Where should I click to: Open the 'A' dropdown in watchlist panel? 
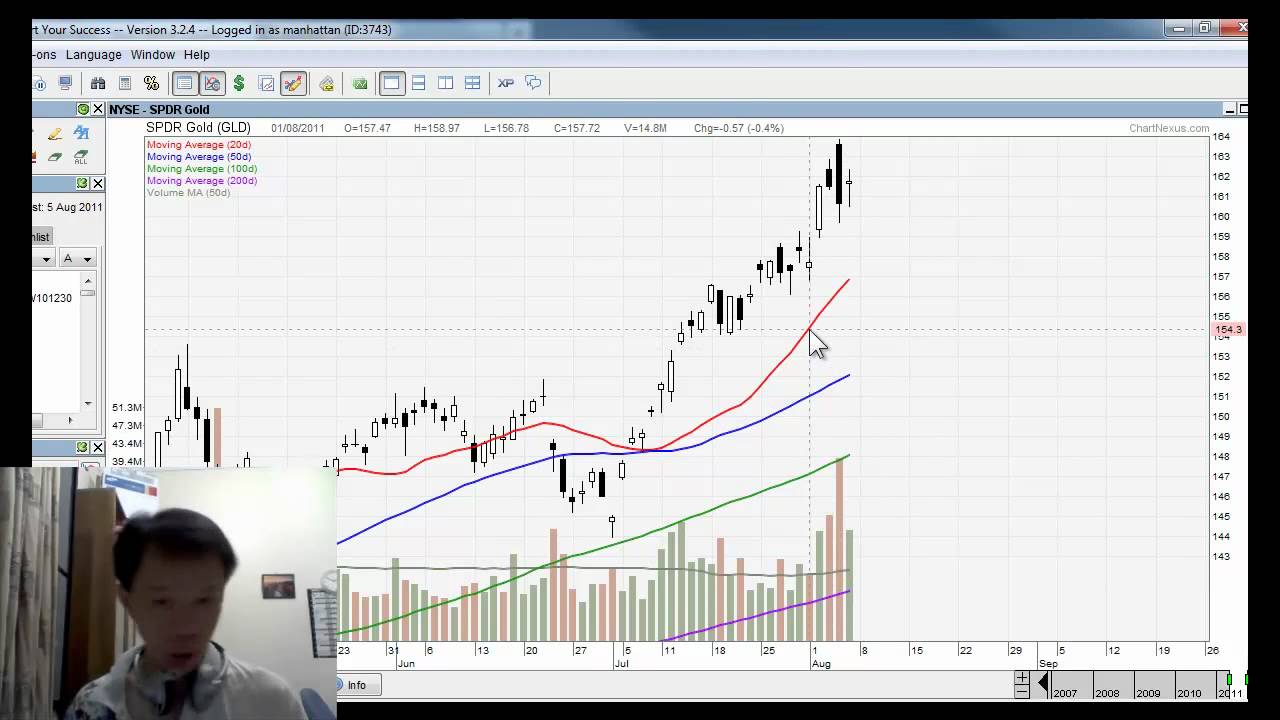78,259
